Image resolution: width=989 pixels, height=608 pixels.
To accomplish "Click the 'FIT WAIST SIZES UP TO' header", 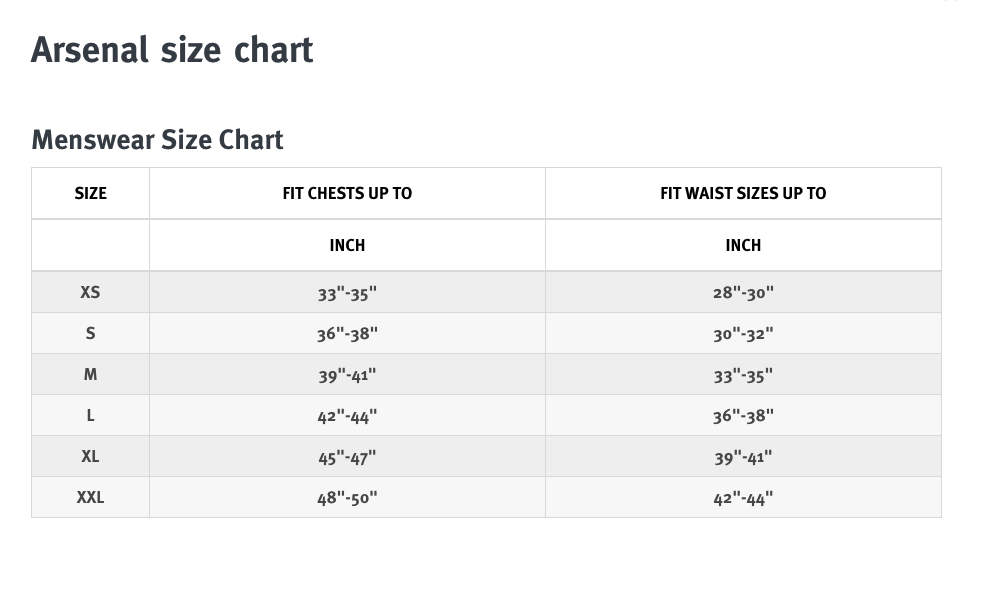I will tap(743, 194).
